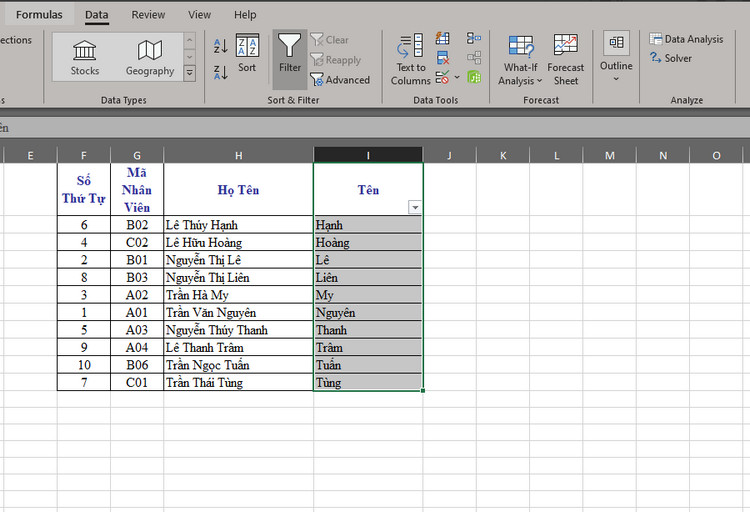Image resolution: width=750 pixels, height=512 pixels.
Task: Select cell 'Lê Thanh Trâm'
Action: pos(238,347)
